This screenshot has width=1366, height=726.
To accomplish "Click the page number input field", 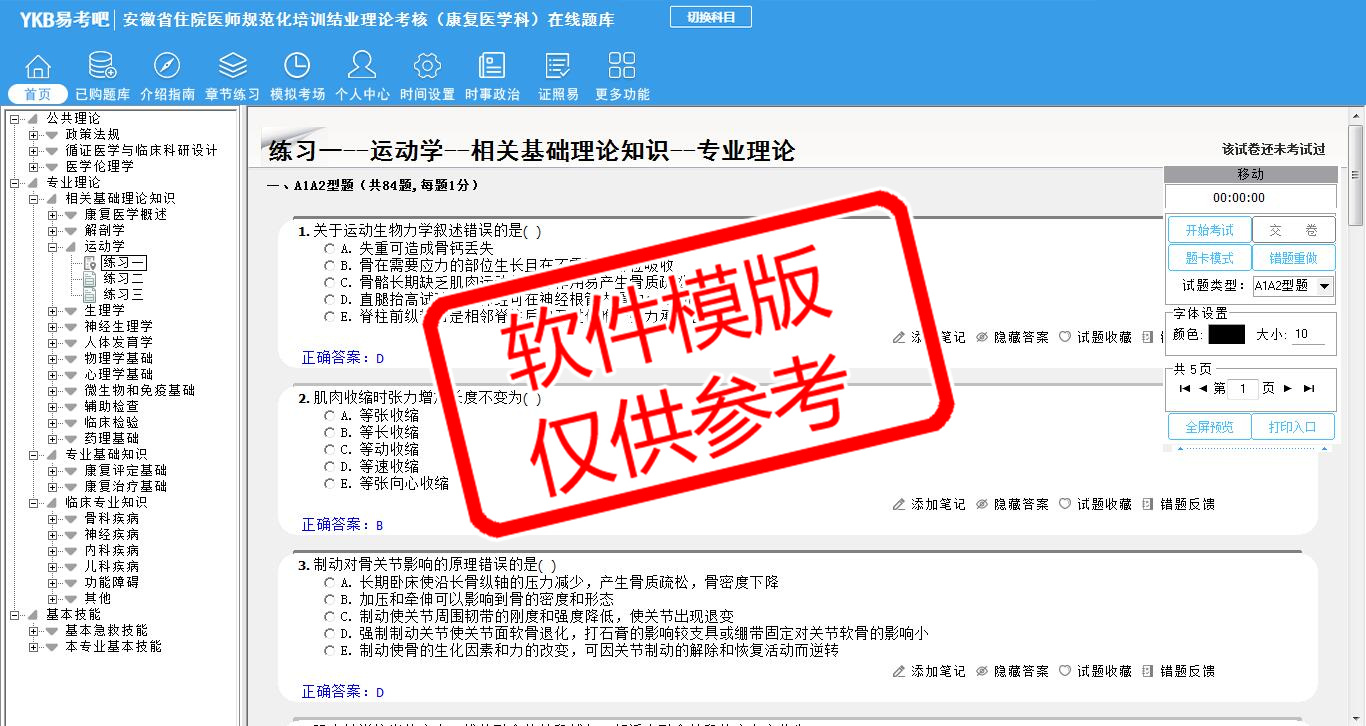I will (x=1242, y=389).
